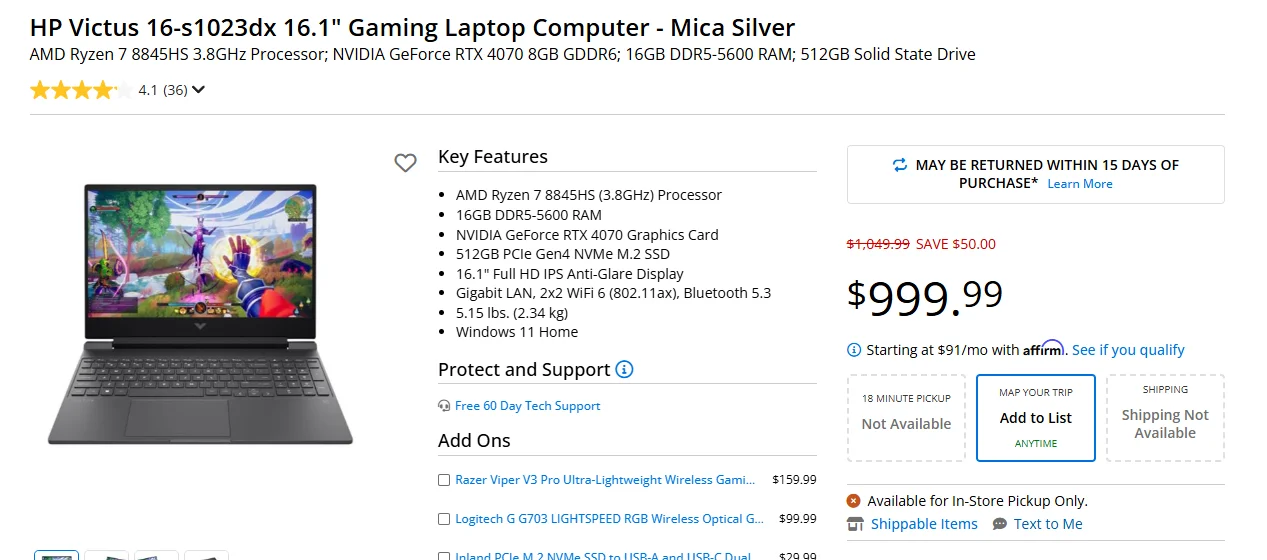Select the Inland PCIe M.2 NVMe add-on checkbox

444,555
